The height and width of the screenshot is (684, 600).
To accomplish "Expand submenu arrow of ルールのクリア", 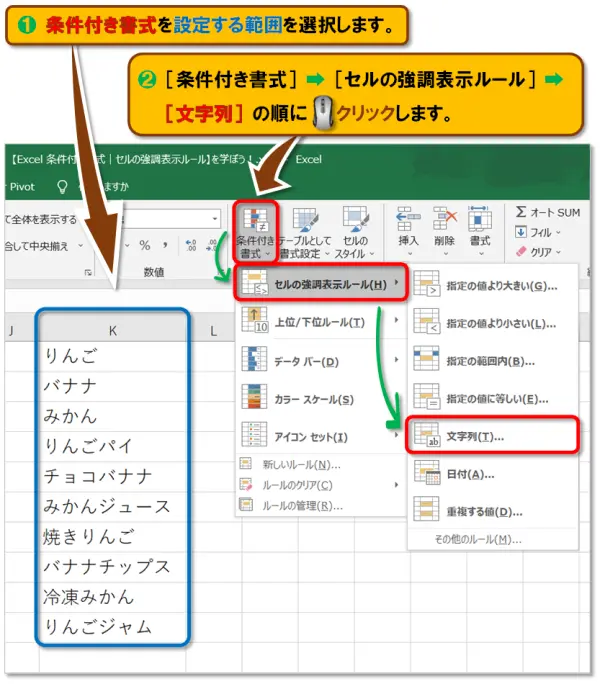I will click(x=396, y=485).
